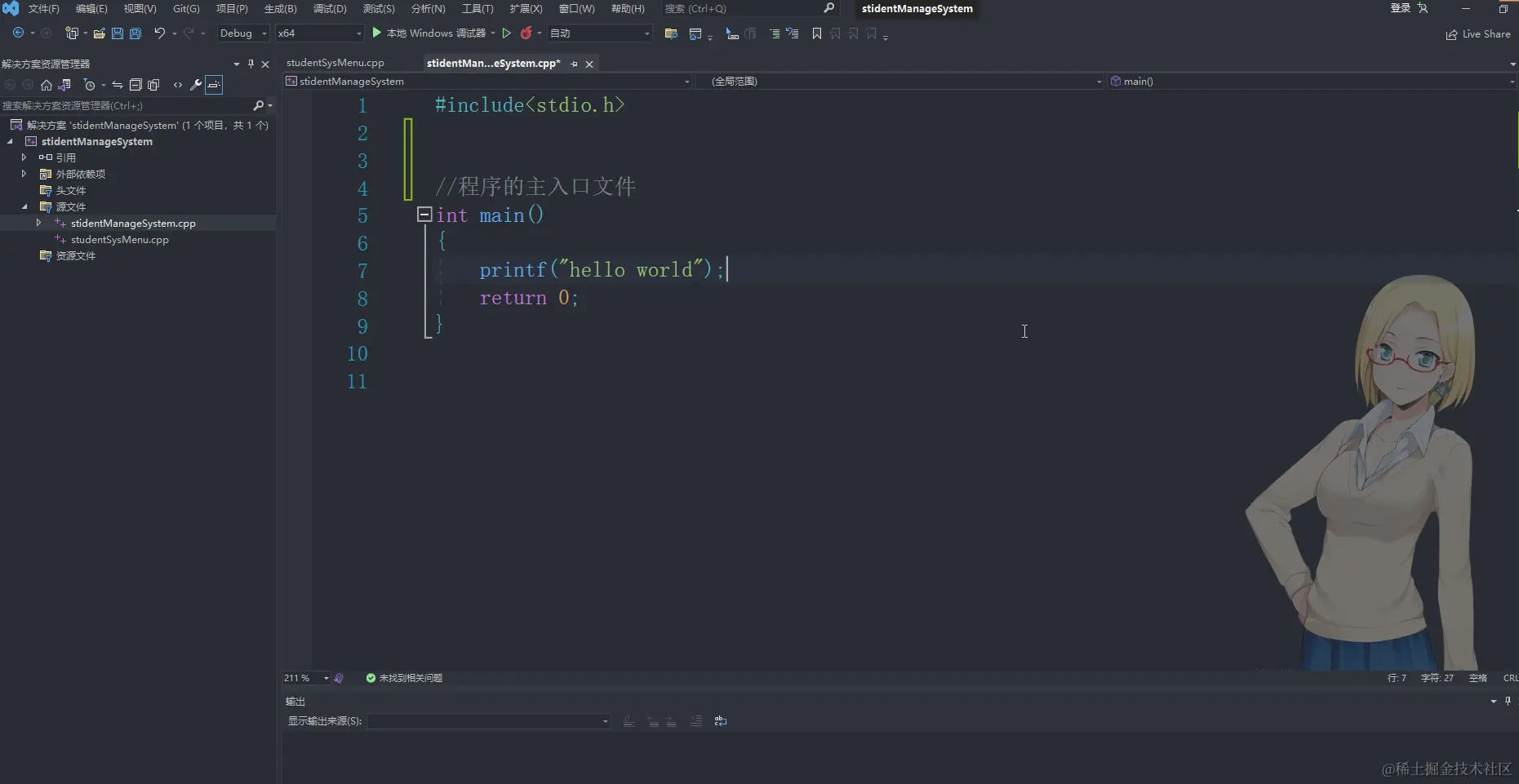1519x784 pixels.
Task: Open the Debug configuration dropdown
Action: click(x=243, y=33)
